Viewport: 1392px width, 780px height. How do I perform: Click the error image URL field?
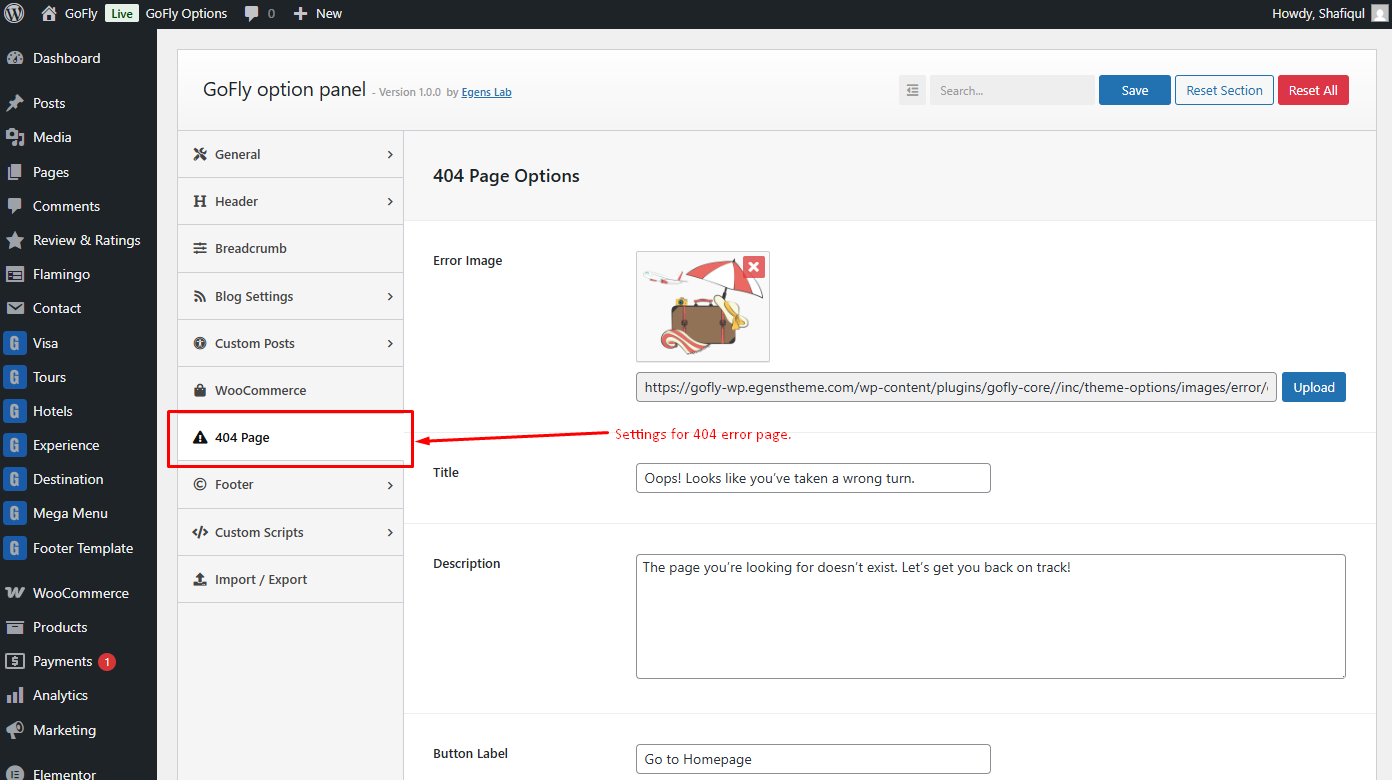(x=956, y=387)
